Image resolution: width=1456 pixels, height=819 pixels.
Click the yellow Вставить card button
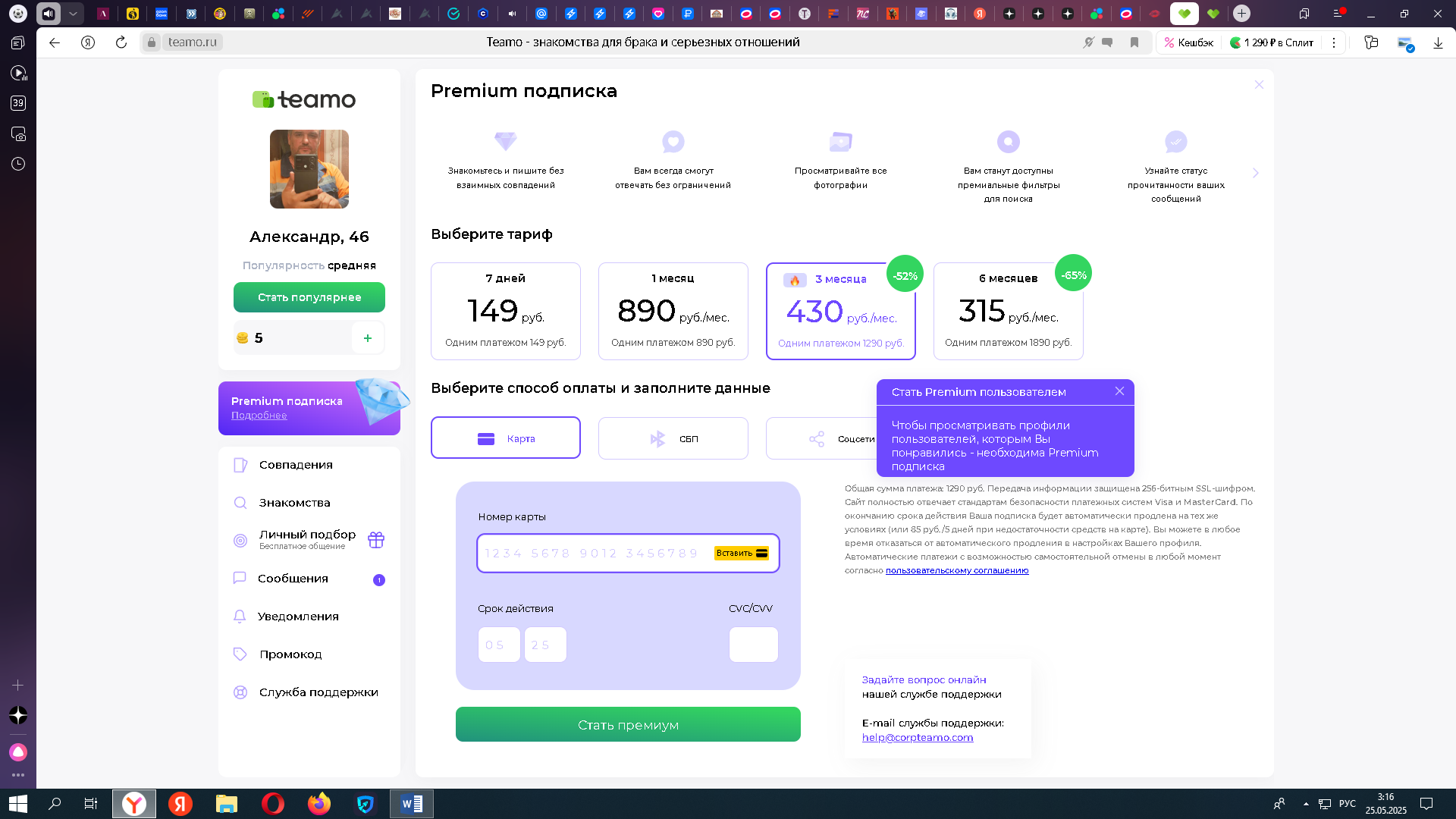(x=741, y=553)
